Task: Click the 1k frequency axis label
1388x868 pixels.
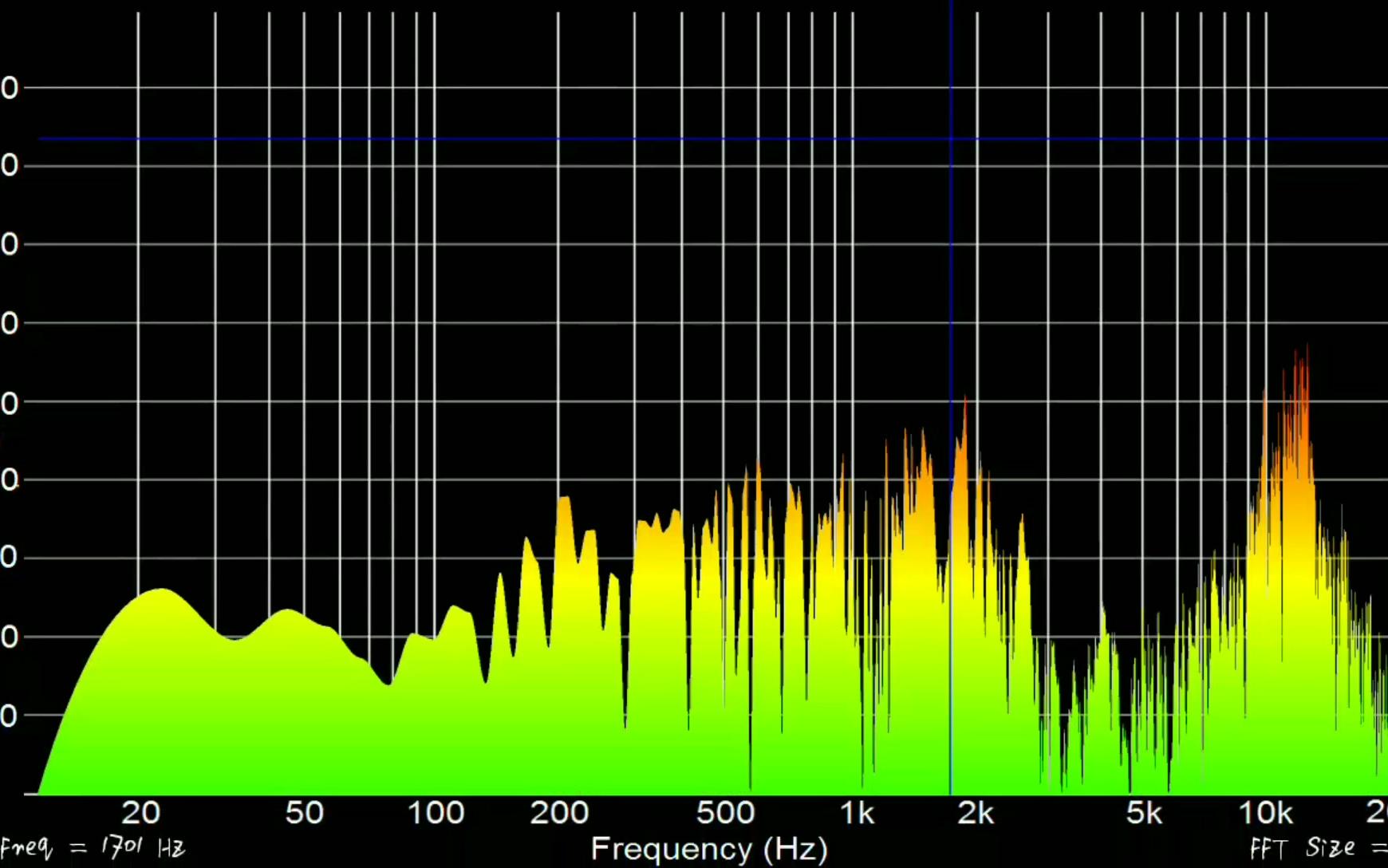Action: click(857, 813)
